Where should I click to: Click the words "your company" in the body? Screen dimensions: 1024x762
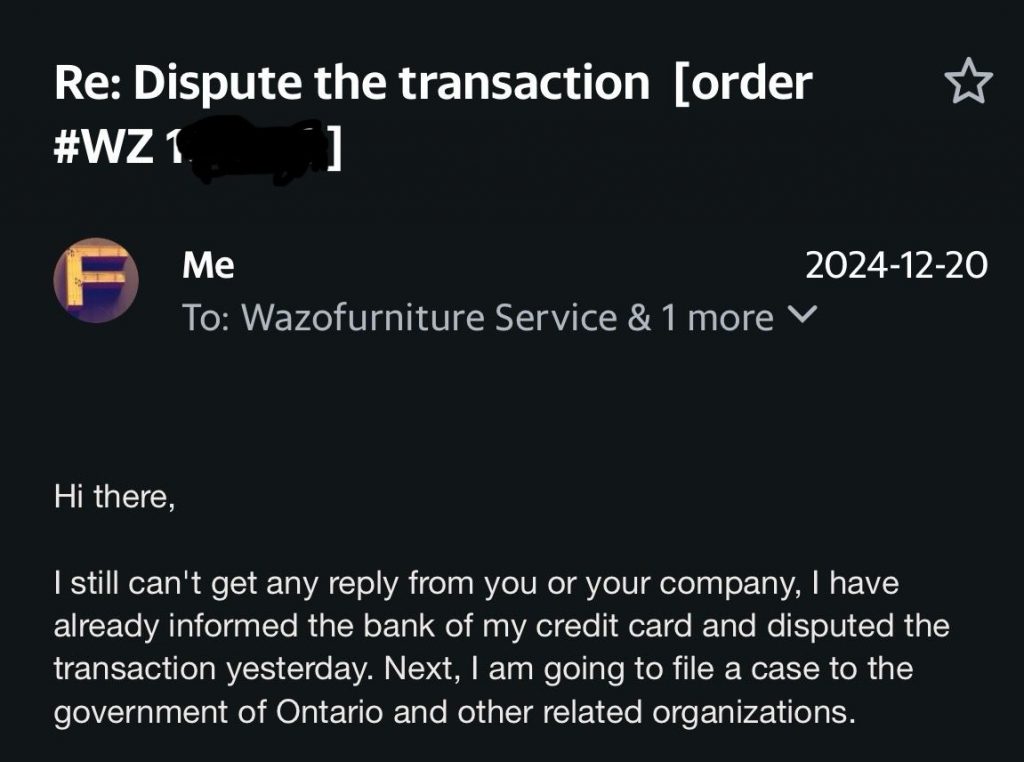pos(638,581)
